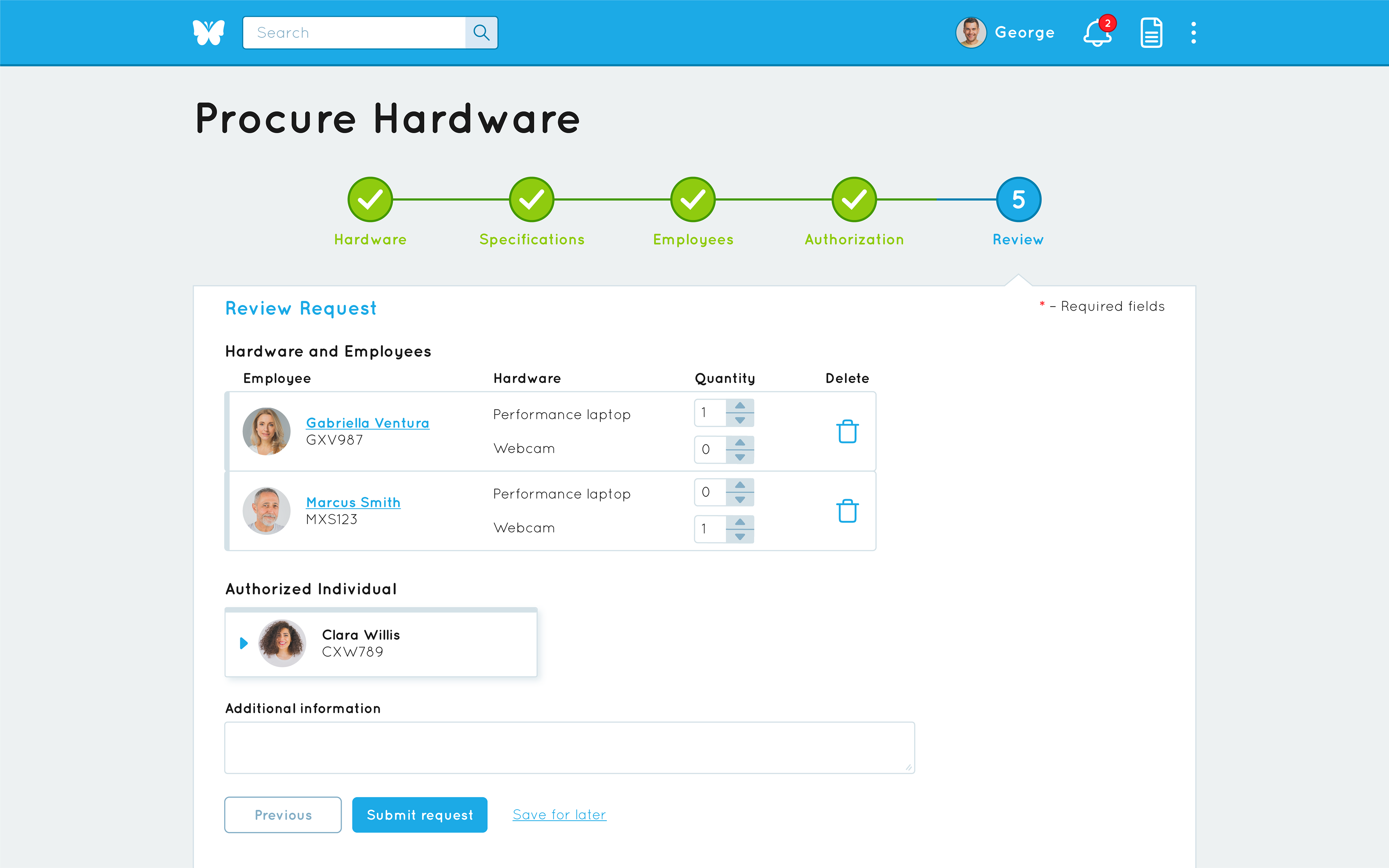Increase Gabriella's Webcam quantity
This screenshot has height=868, width=1389.
(x=740, y=443)
